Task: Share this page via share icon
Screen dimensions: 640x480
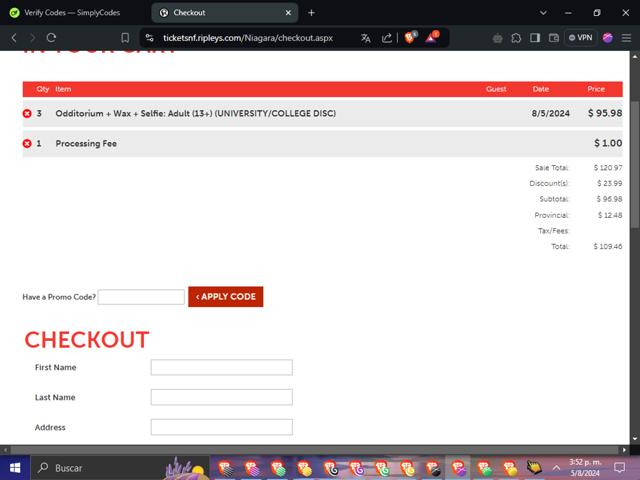Action: point(386,38)
